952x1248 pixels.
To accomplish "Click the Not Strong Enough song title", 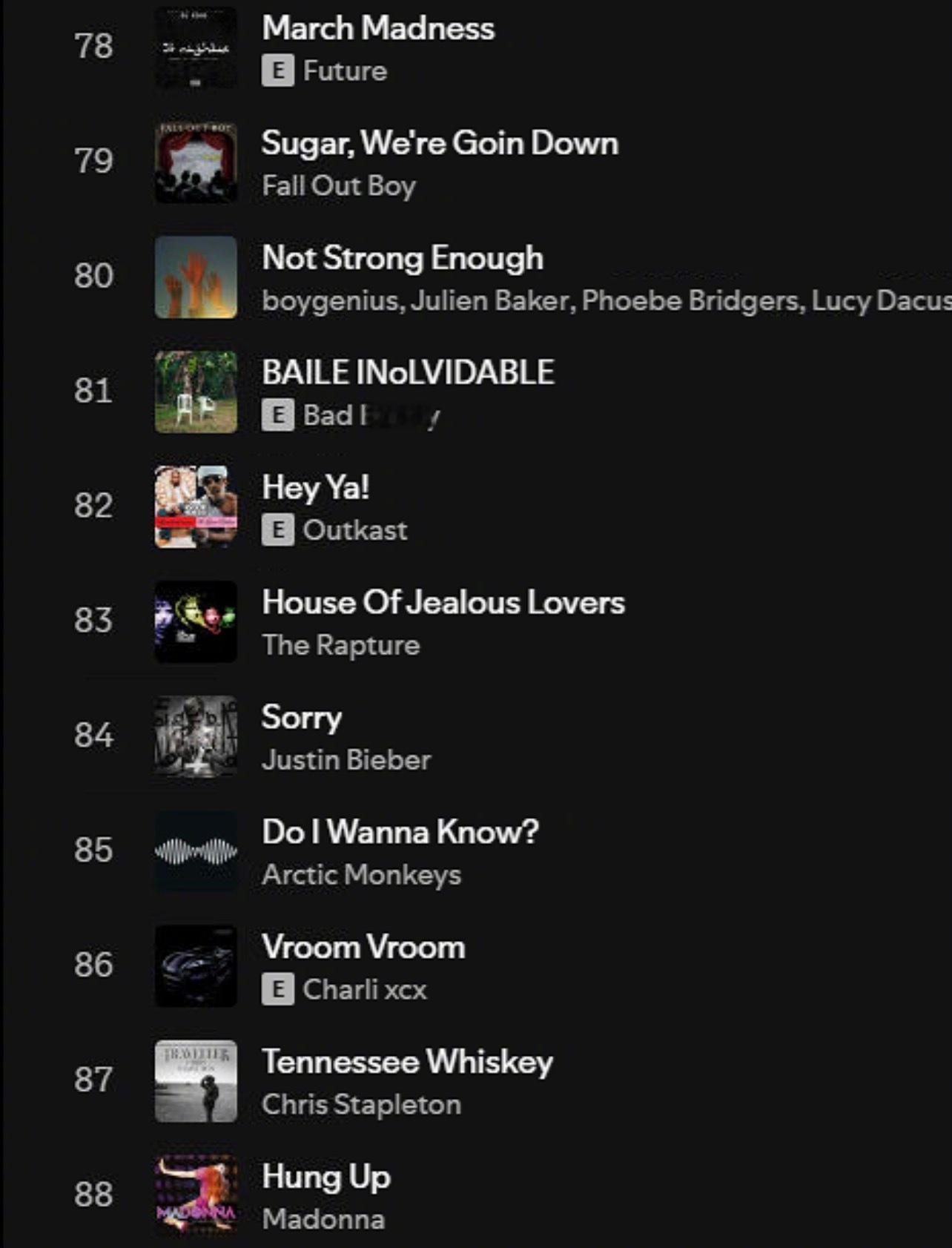I will coord(403,258).
